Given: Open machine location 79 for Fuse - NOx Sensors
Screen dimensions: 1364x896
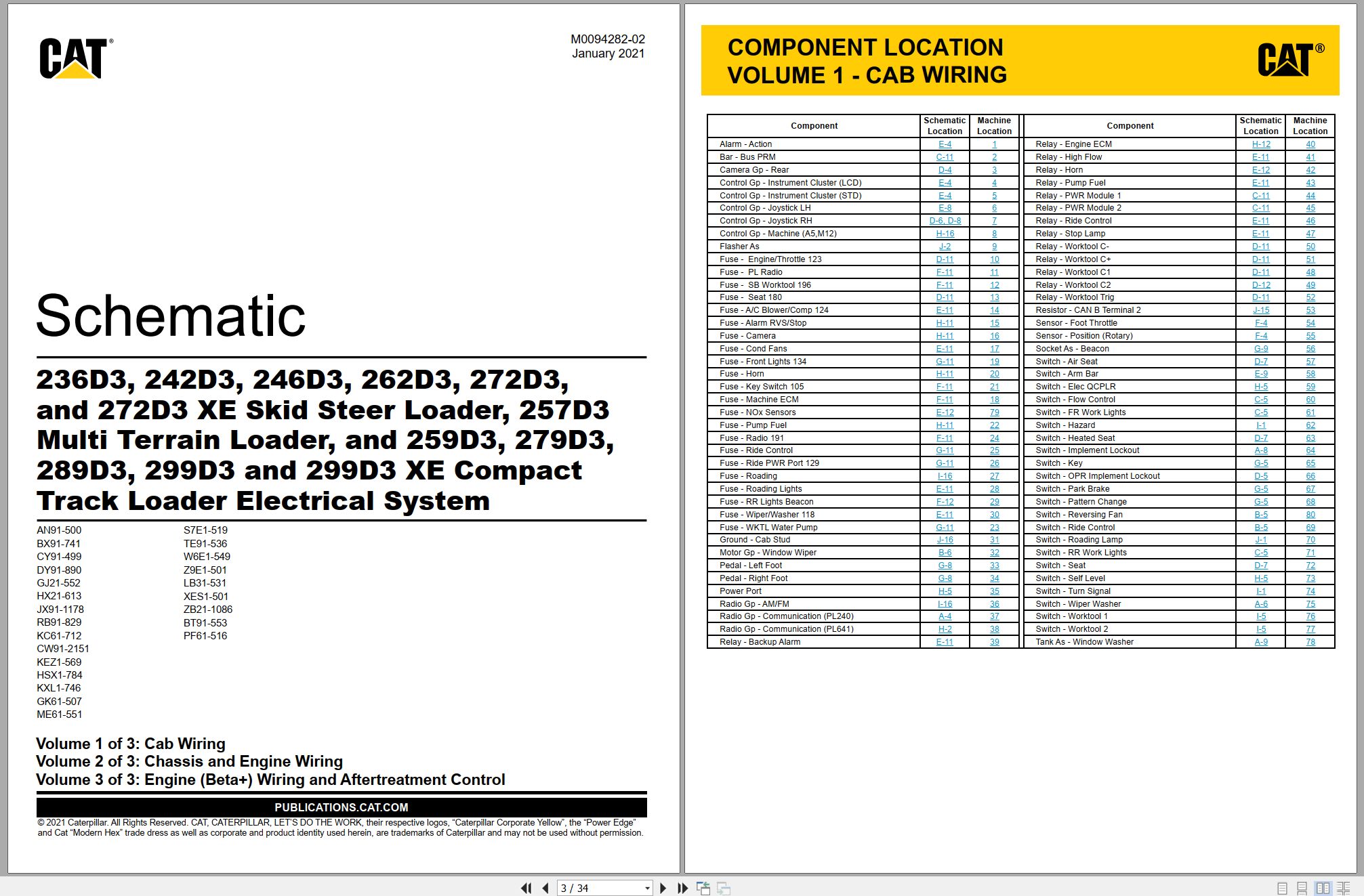Looking at the screenshot, I should 994,412.
